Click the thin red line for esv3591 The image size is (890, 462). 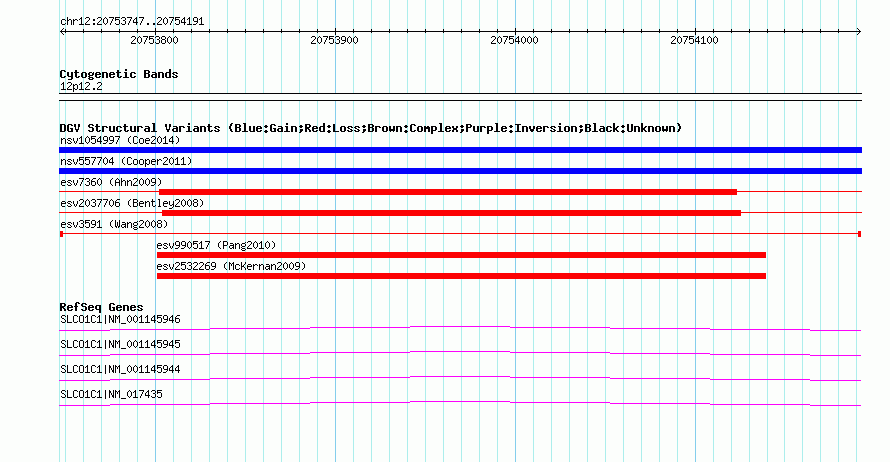[460, 234]
